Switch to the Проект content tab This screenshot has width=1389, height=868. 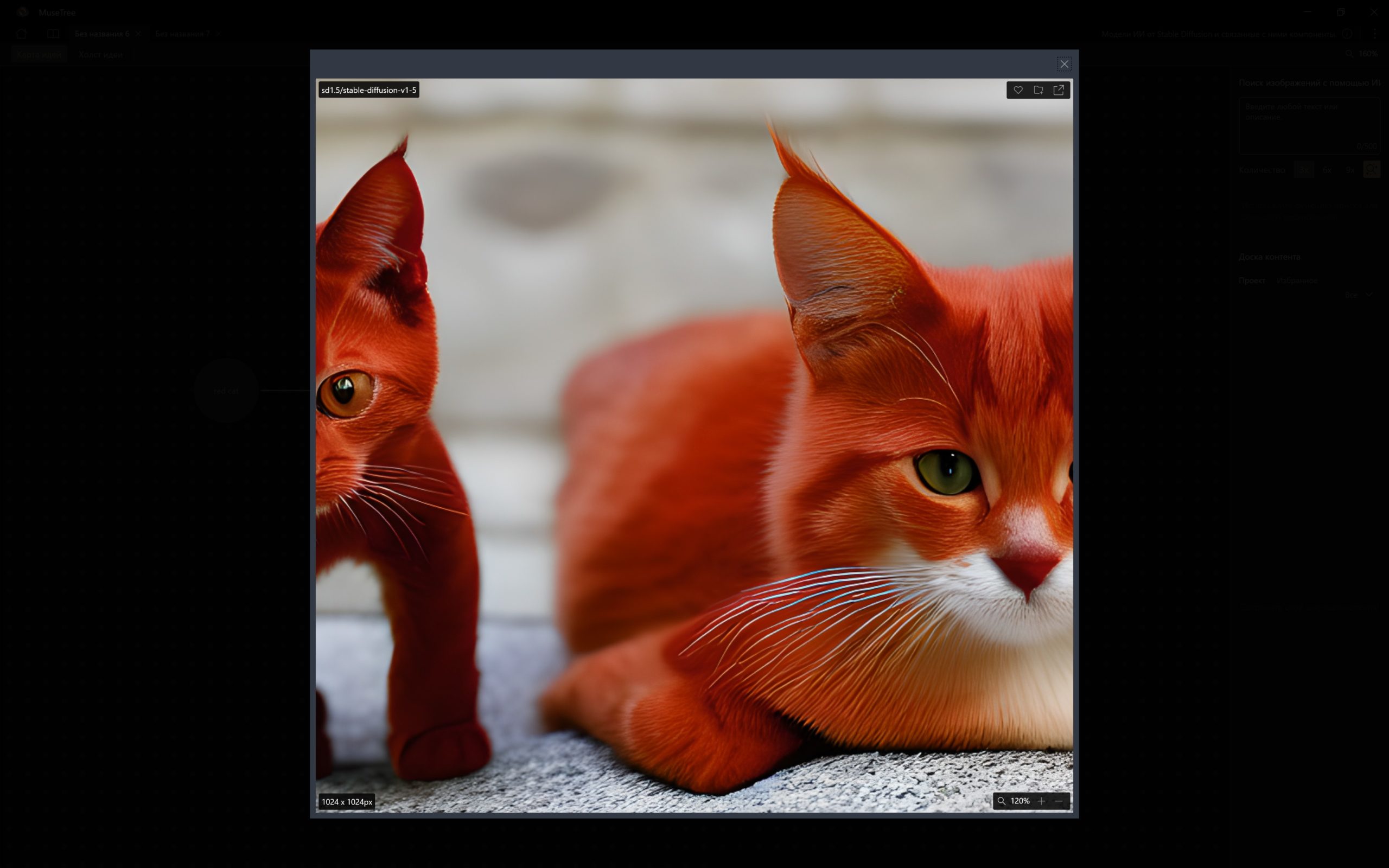pos(1251,280)
